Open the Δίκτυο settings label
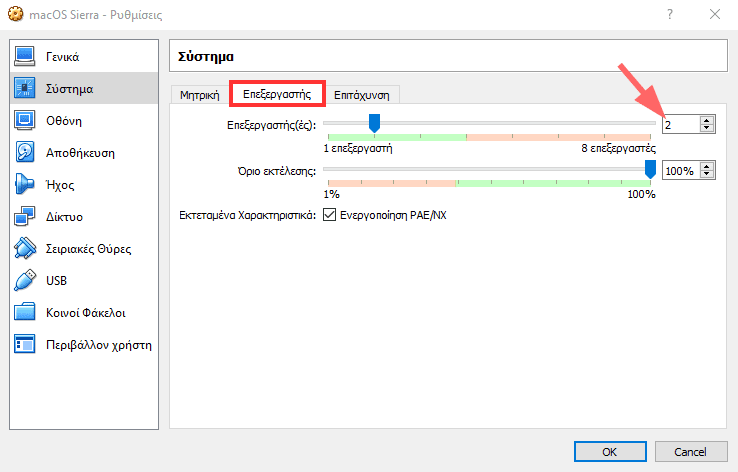The image size is (738, 472). pyautogui.click(x=64, y=217)
